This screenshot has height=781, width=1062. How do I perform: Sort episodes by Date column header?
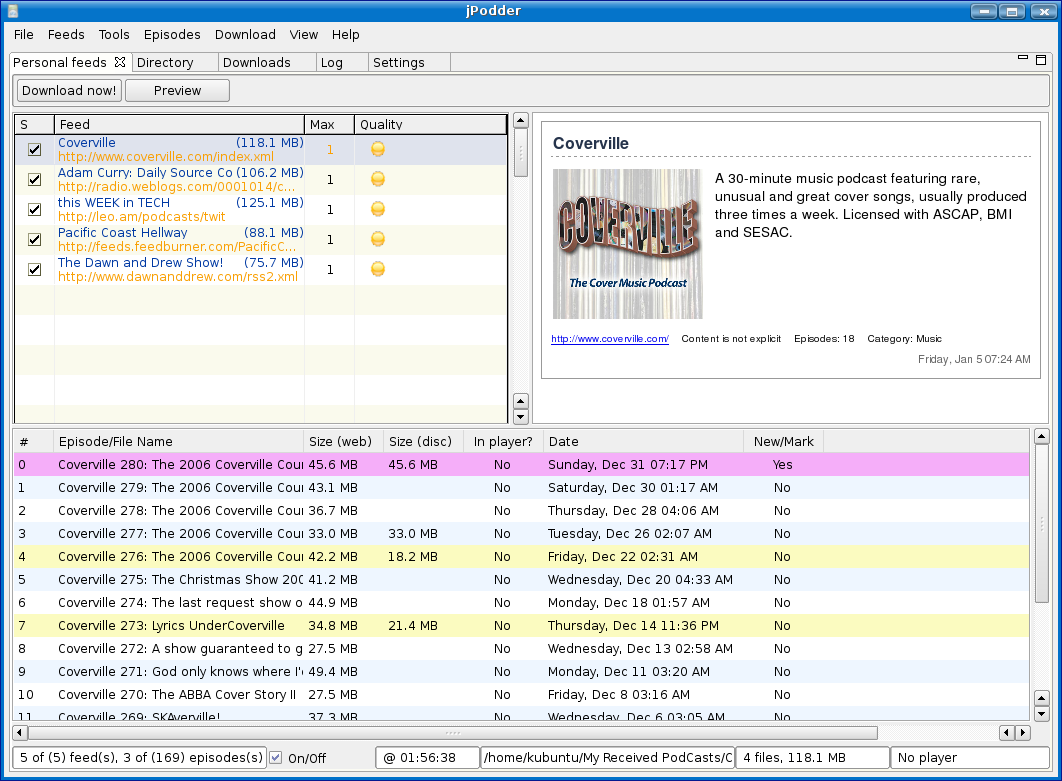point(643,442)
